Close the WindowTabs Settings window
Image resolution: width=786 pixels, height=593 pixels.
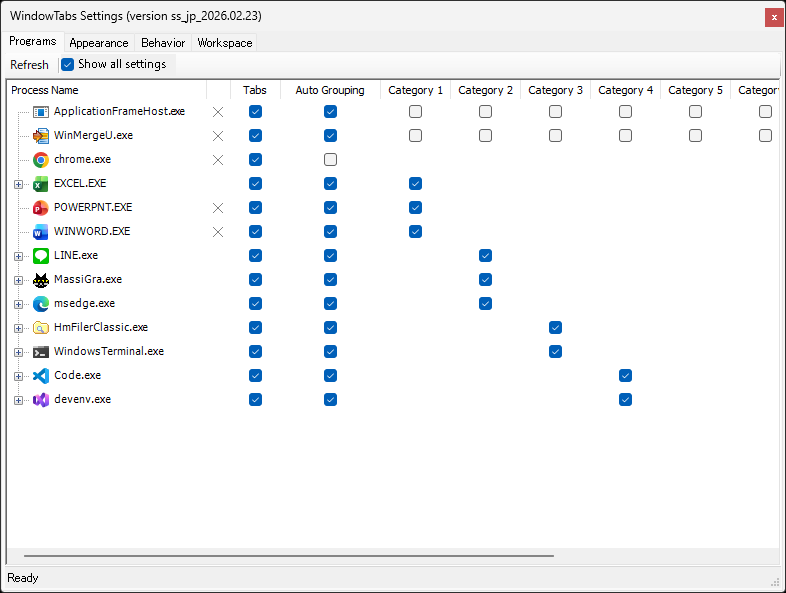click(774, 17)
